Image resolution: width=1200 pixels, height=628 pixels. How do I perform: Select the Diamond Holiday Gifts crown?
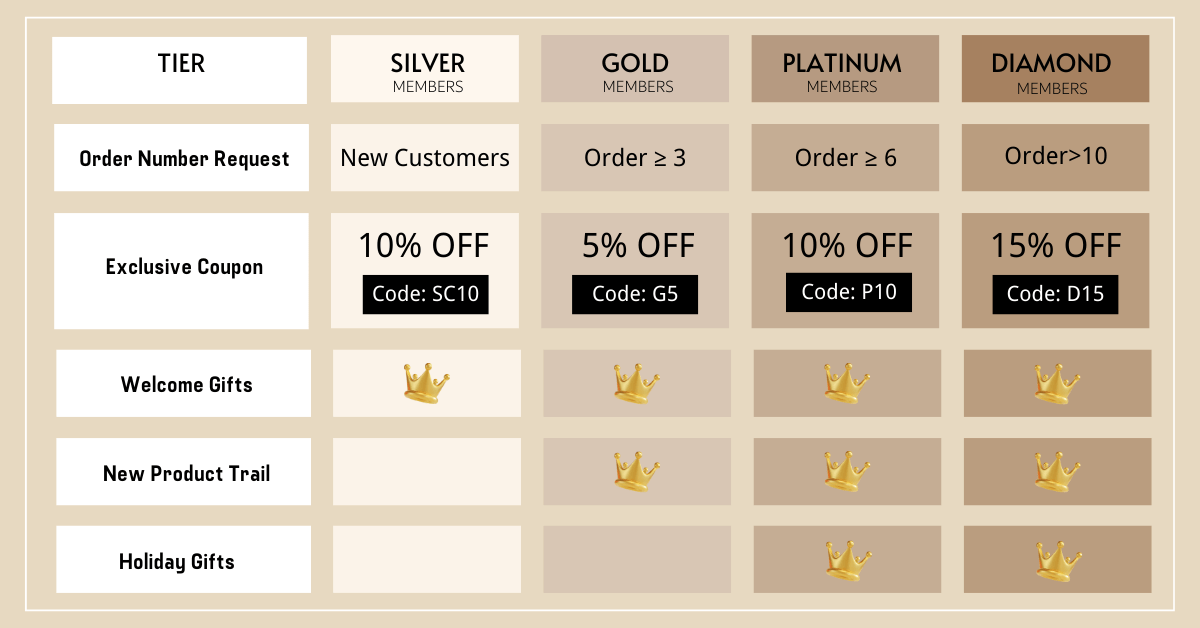[x=1059, y=560]
